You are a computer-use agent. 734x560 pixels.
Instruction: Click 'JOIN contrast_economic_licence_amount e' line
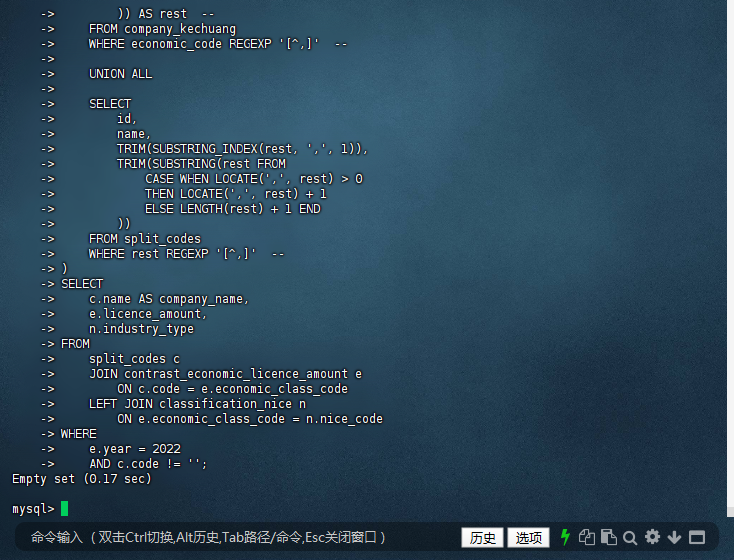click(225, 374)
